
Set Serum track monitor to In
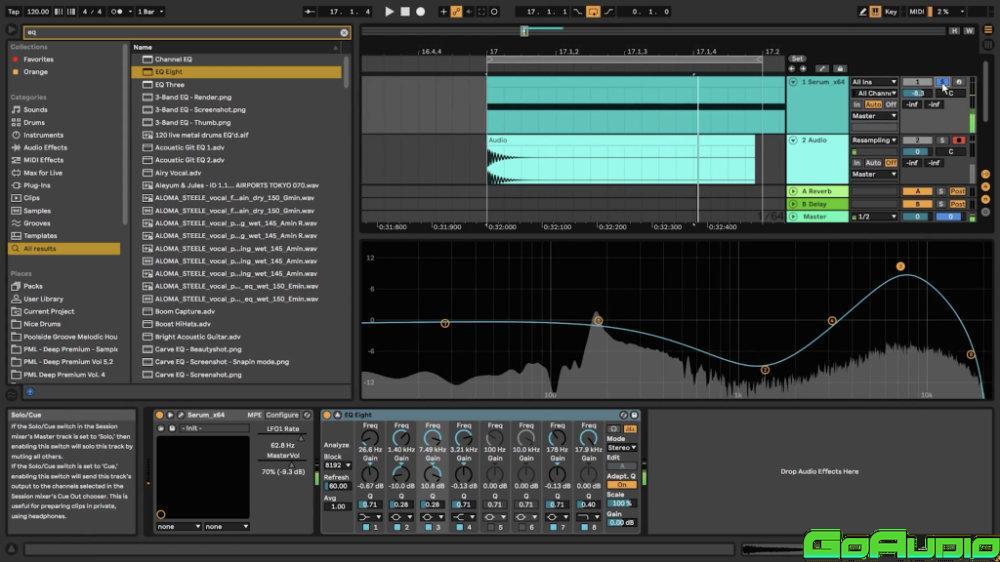click(x=857, y=105)
